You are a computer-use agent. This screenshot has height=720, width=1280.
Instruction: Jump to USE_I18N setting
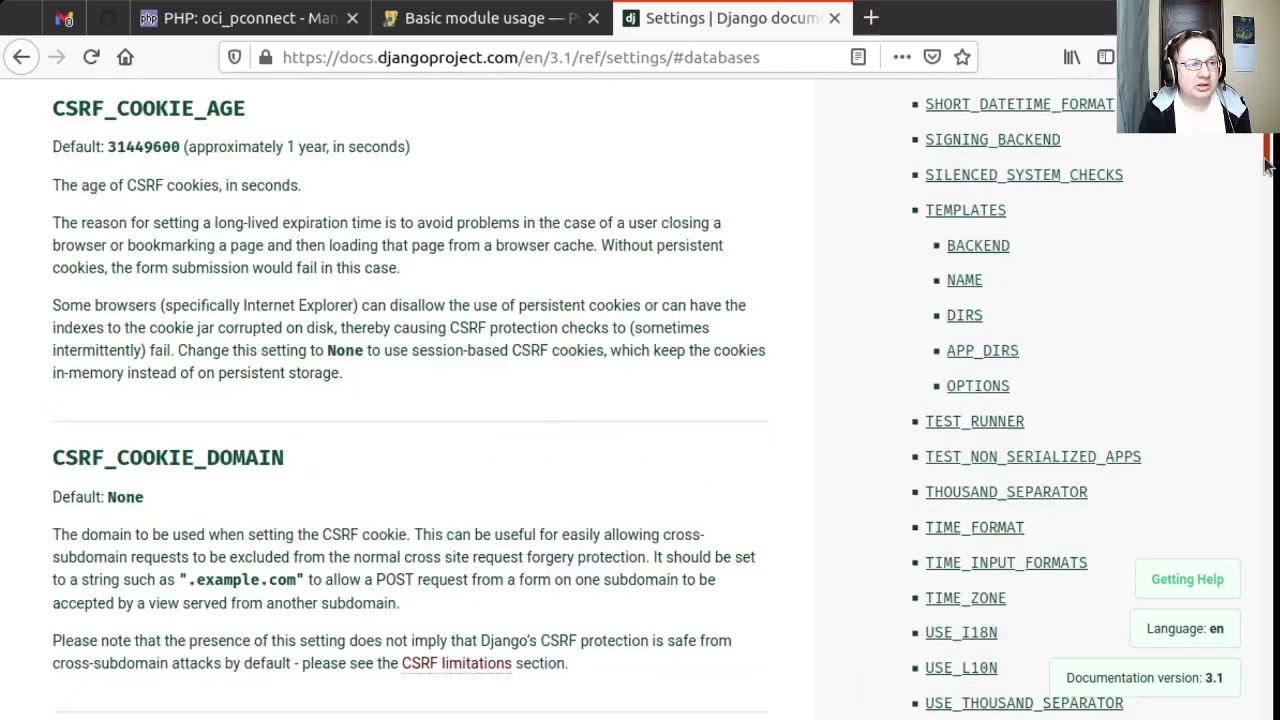[961, 633]
